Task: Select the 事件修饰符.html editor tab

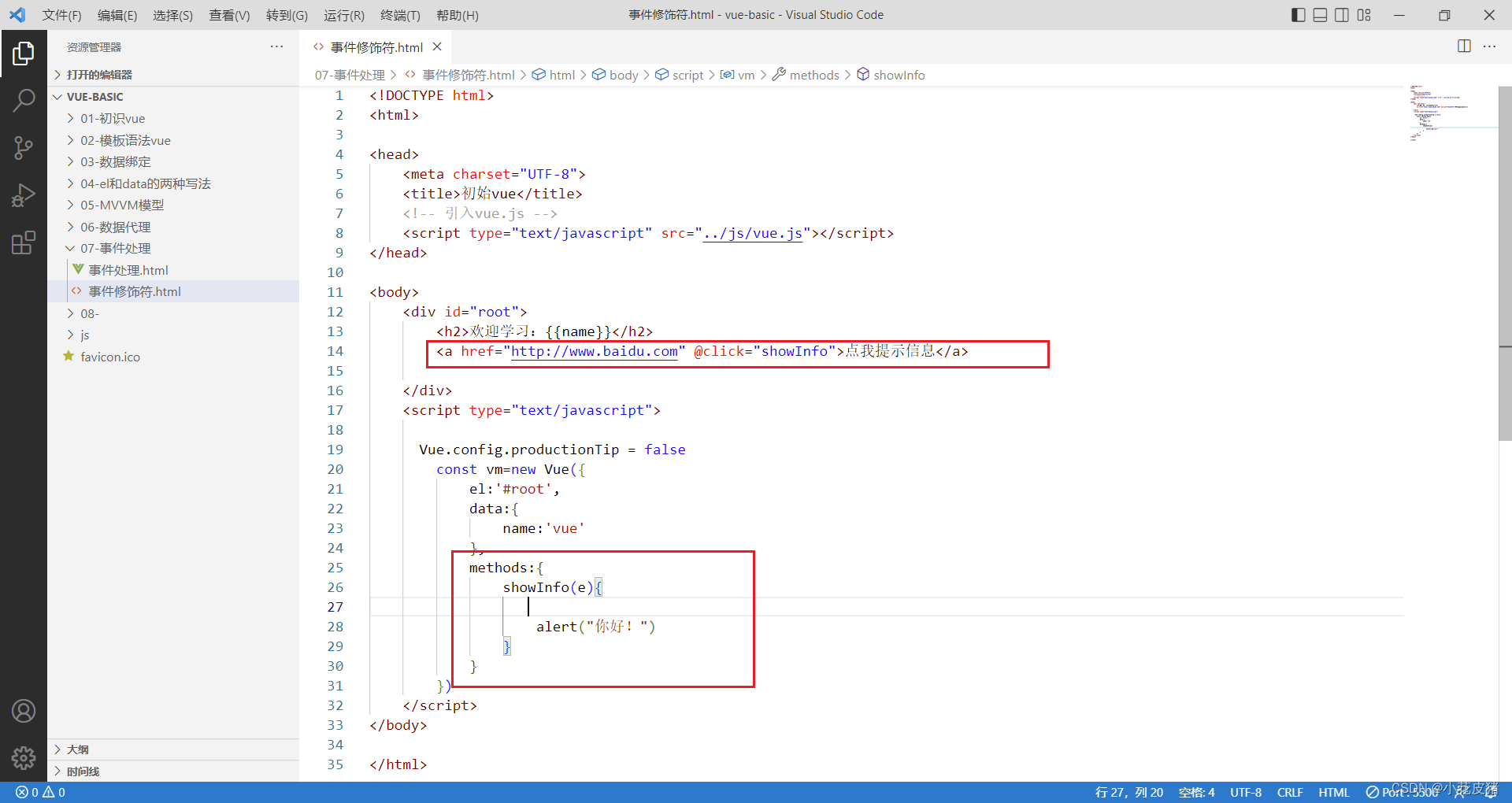Action: click(376, 47)
